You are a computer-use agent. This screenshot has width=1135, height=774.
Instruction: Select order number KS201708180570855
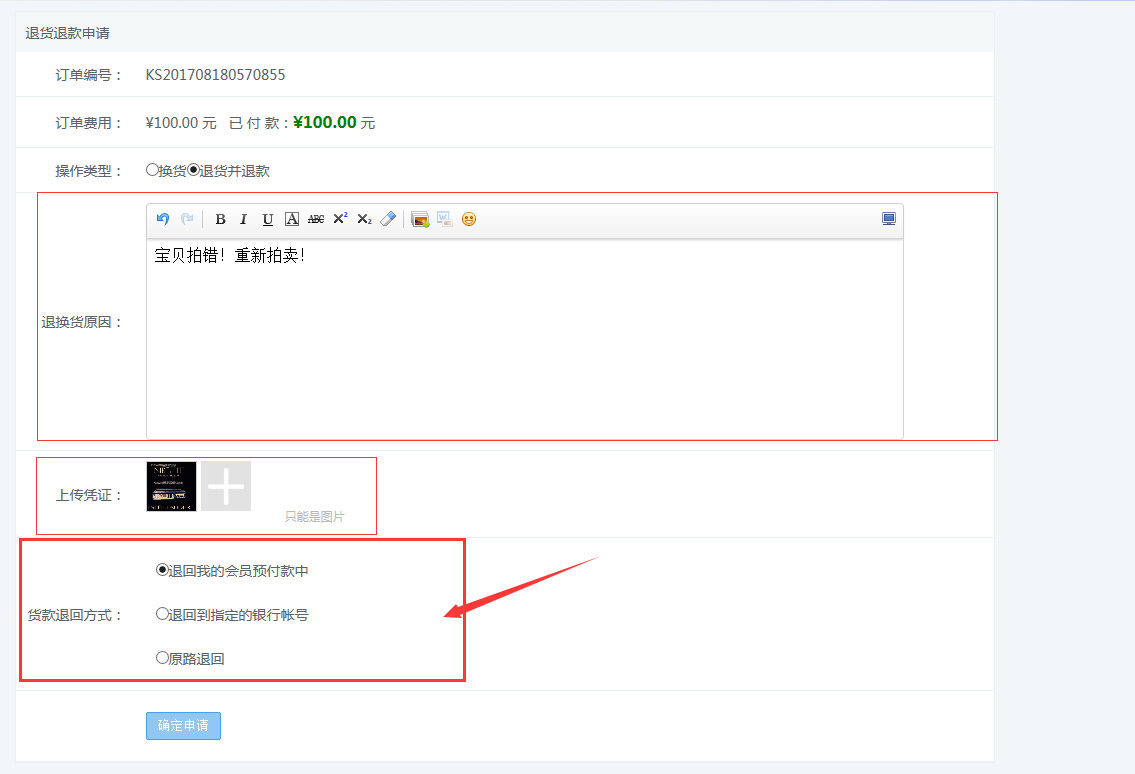click(215, 75)
